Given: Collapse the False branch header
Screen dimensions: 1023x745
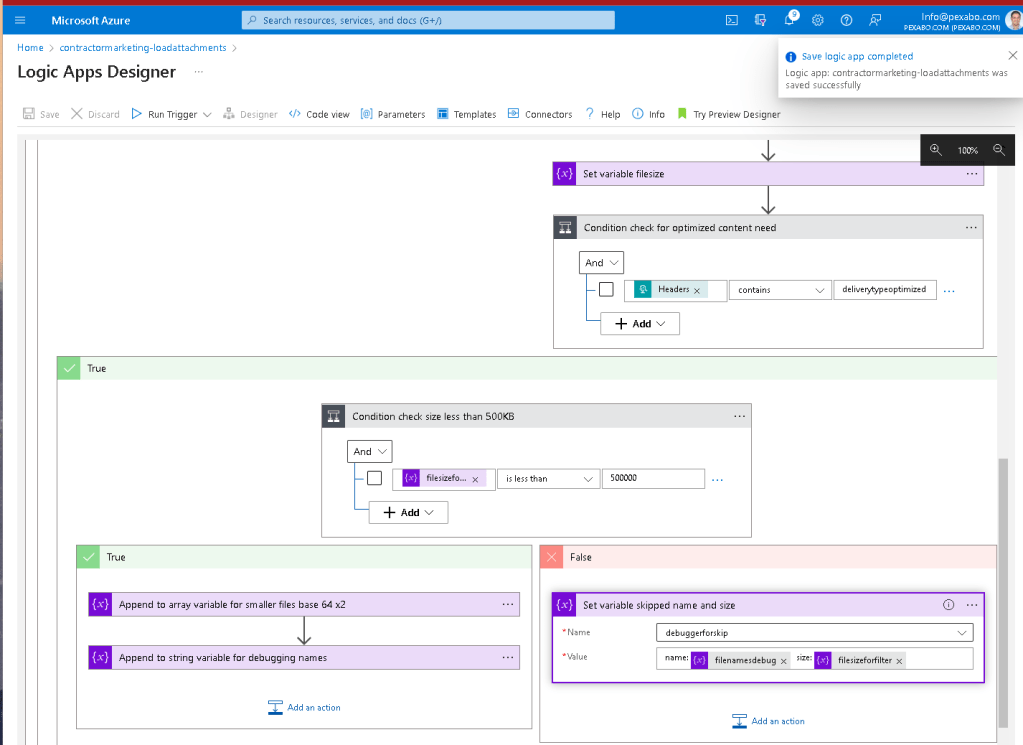Looking at the screenshot, I should 768,557.
